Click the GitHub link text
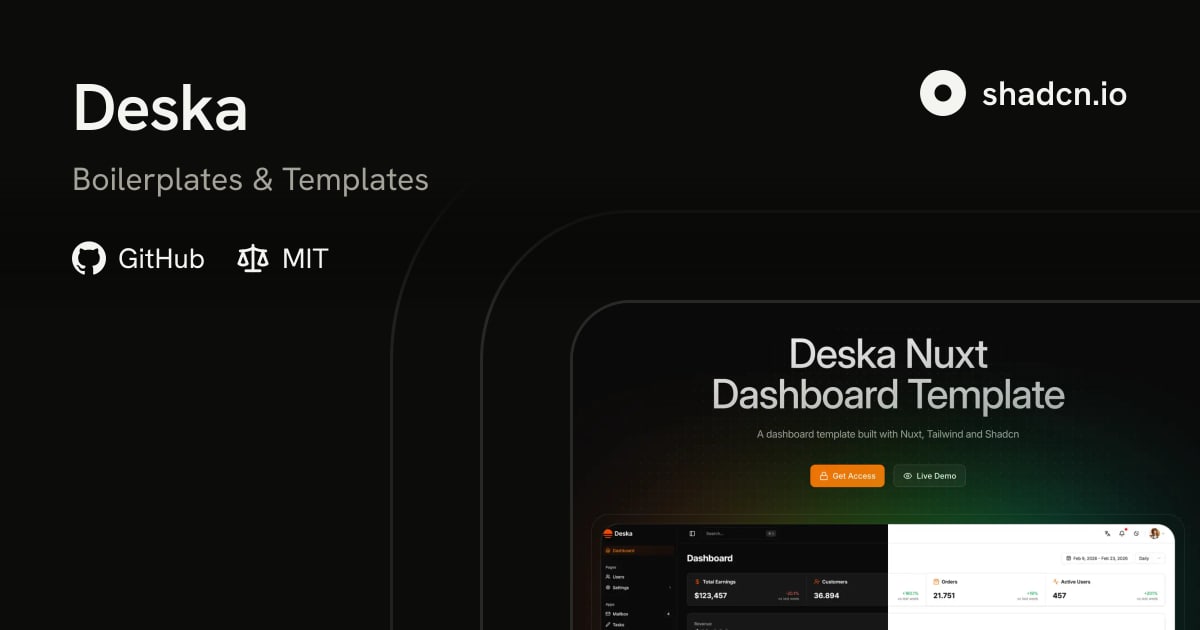Viewport: 1200px width, 630px height. pos(161,259)
